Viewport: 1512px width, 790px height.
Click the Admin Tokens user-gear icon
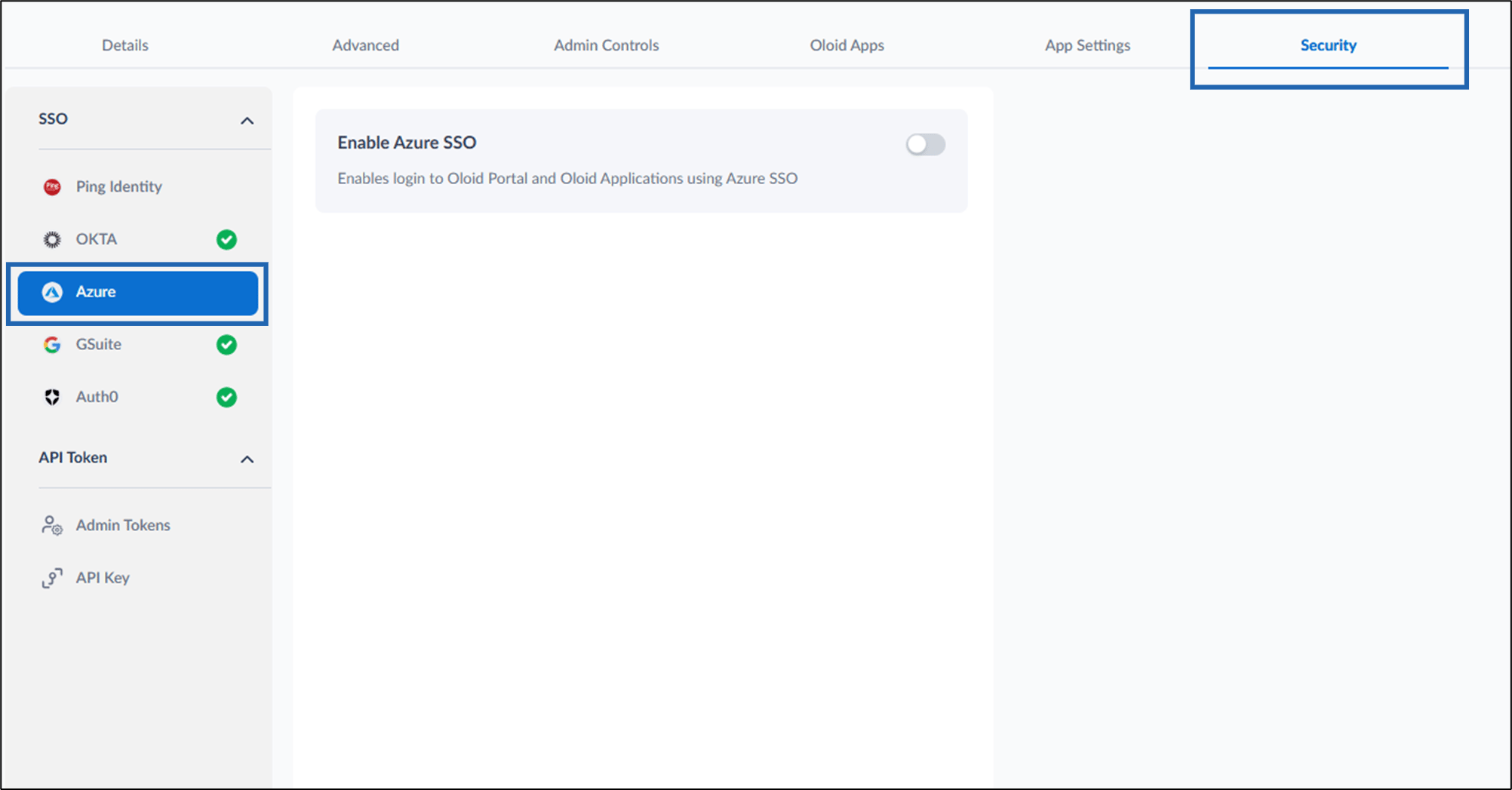pos(52,525)
